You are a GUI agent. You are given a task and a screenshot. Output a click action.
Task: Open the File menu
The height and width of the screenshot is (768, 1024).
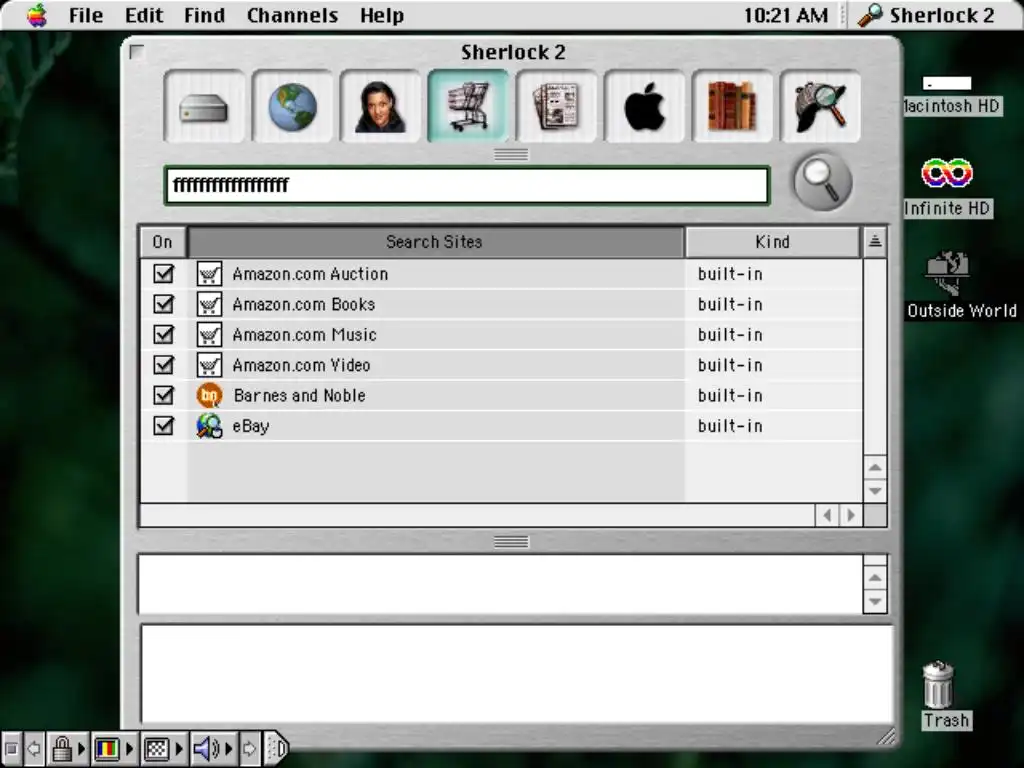click(86, 15)
